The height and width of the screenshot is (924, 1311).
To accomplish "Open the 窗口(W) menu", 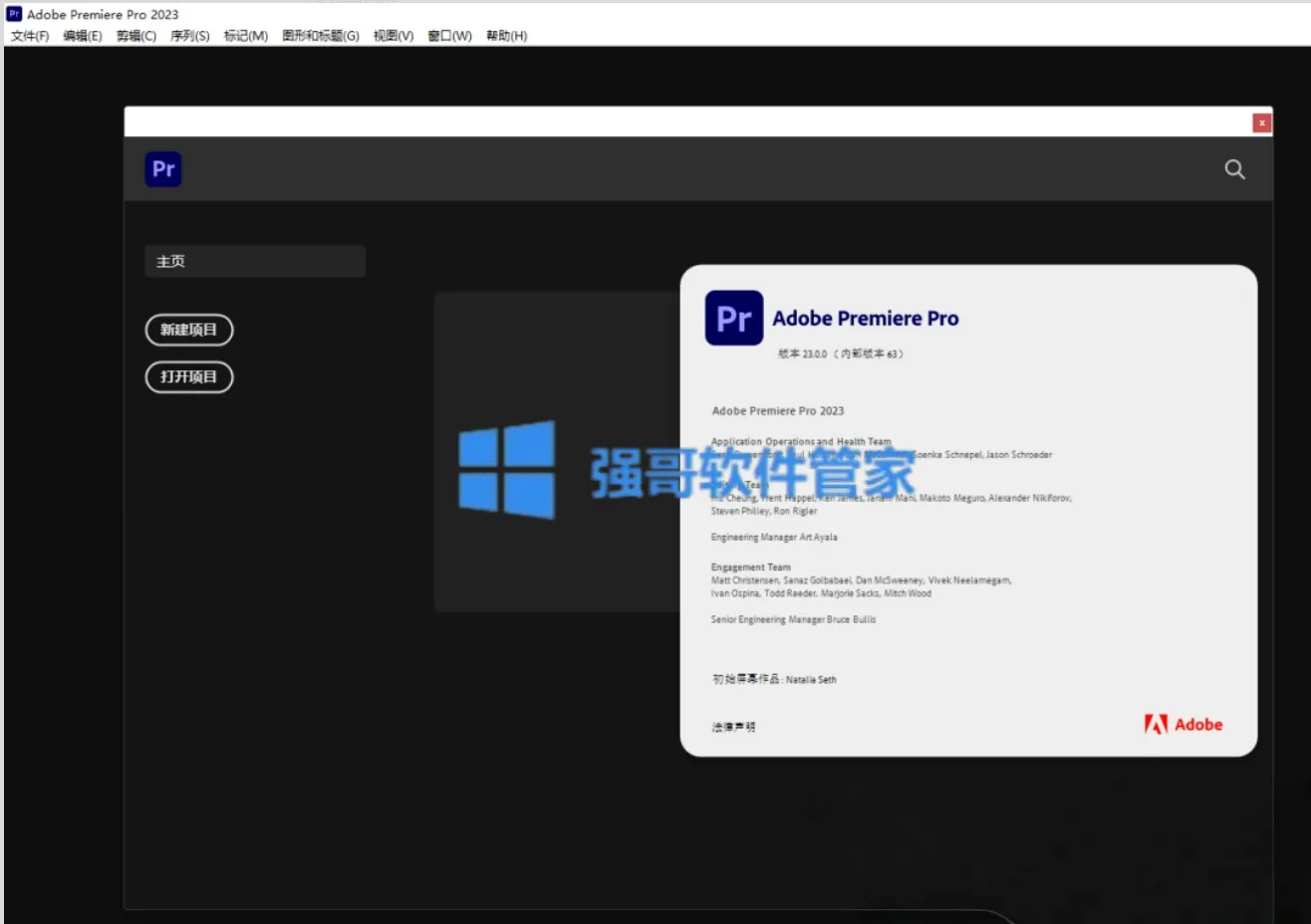I will point(450,36).
